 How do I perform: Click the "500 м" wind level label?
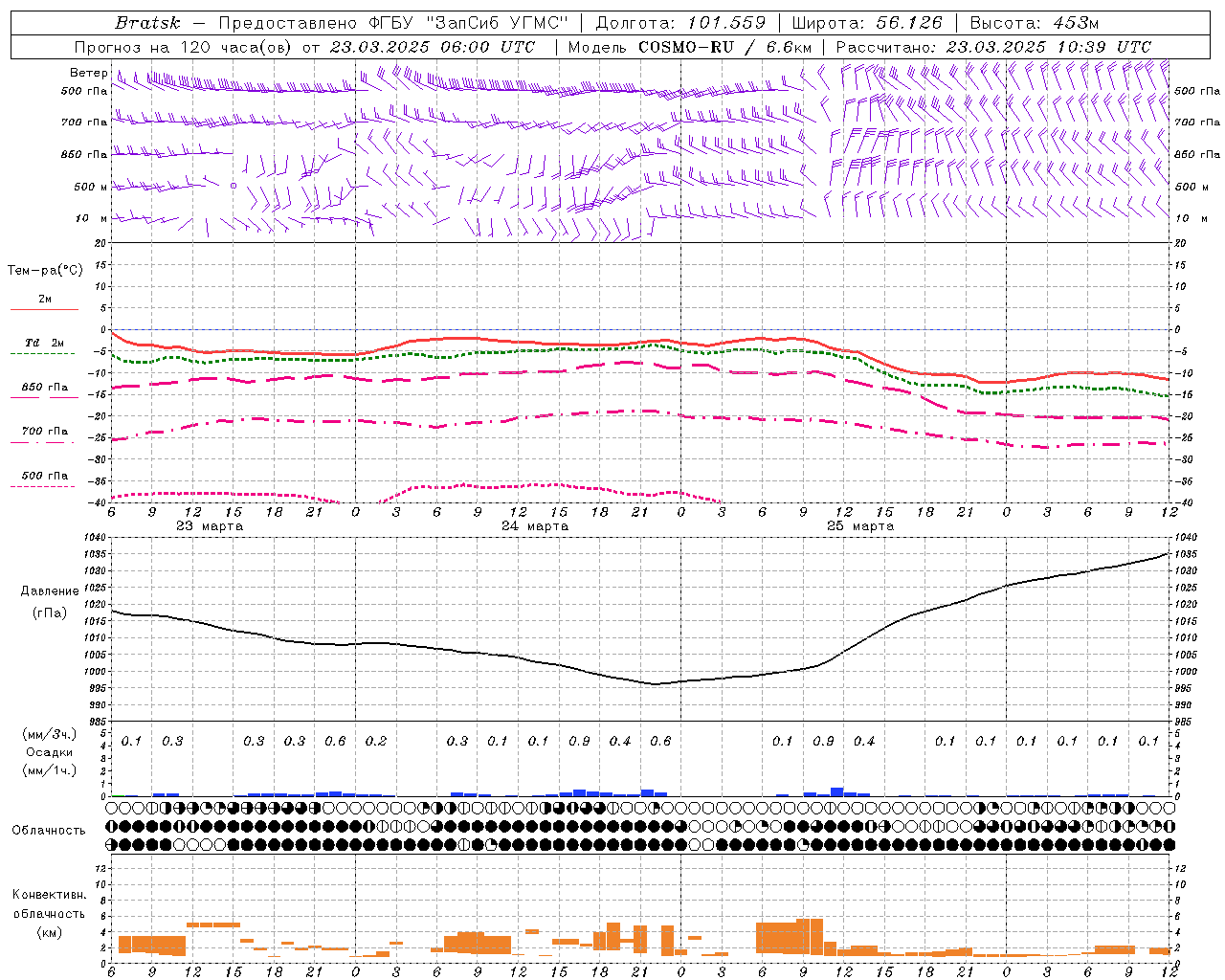pyautogui.click(x=91, y=187)
